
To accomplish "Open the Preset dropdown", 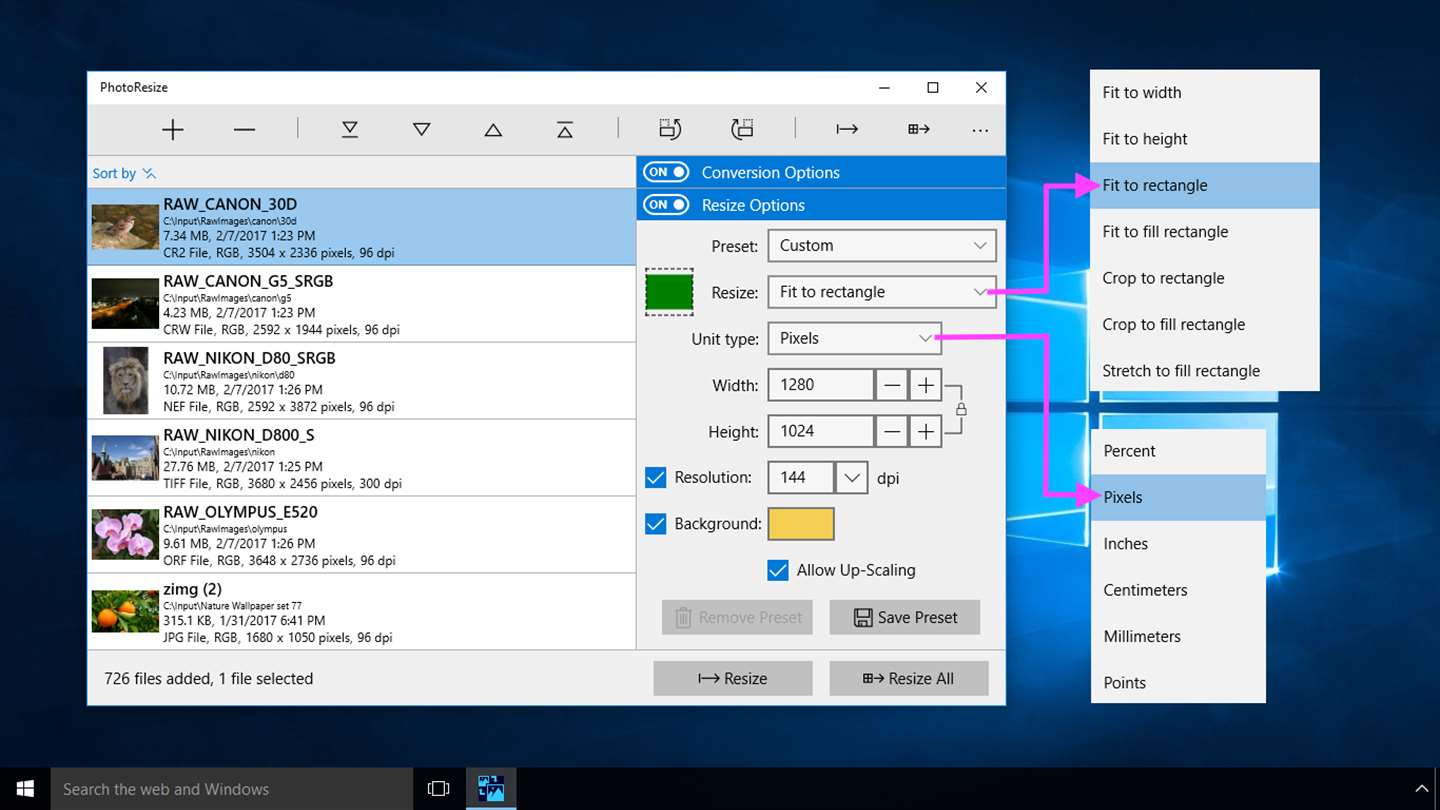I will pos(882,246).
